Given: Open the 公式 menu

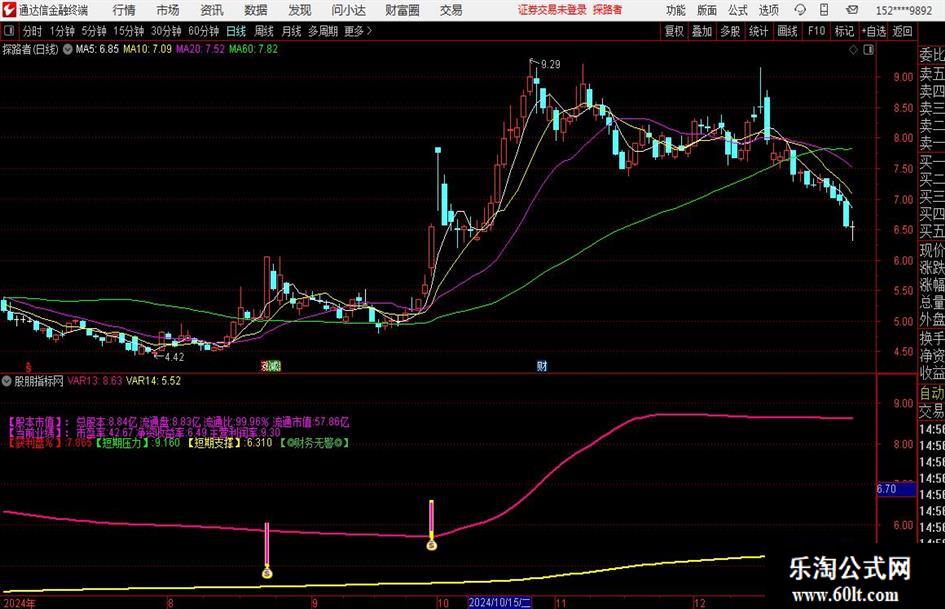Looking at the screenshot, I should [738, 10].
